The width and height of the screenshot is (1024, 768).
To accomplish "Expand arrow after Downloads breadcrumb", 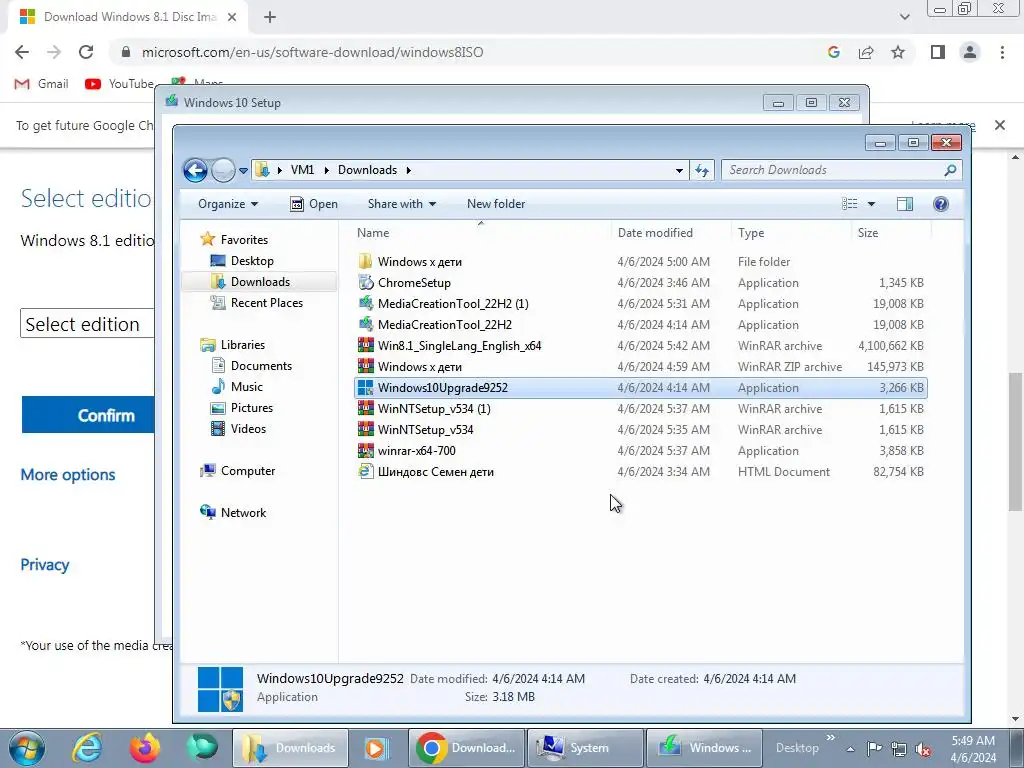I will tap(409, 170).
